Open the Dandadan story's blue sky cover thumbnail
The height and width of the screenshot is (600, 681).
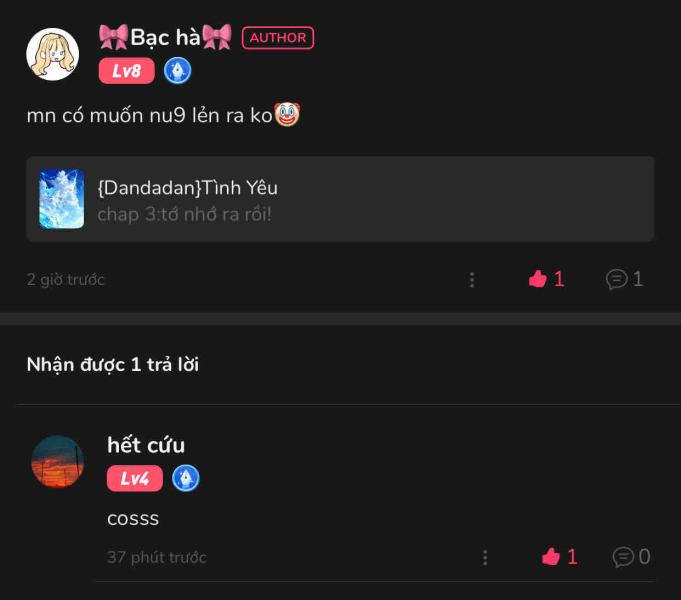[62, 199]
